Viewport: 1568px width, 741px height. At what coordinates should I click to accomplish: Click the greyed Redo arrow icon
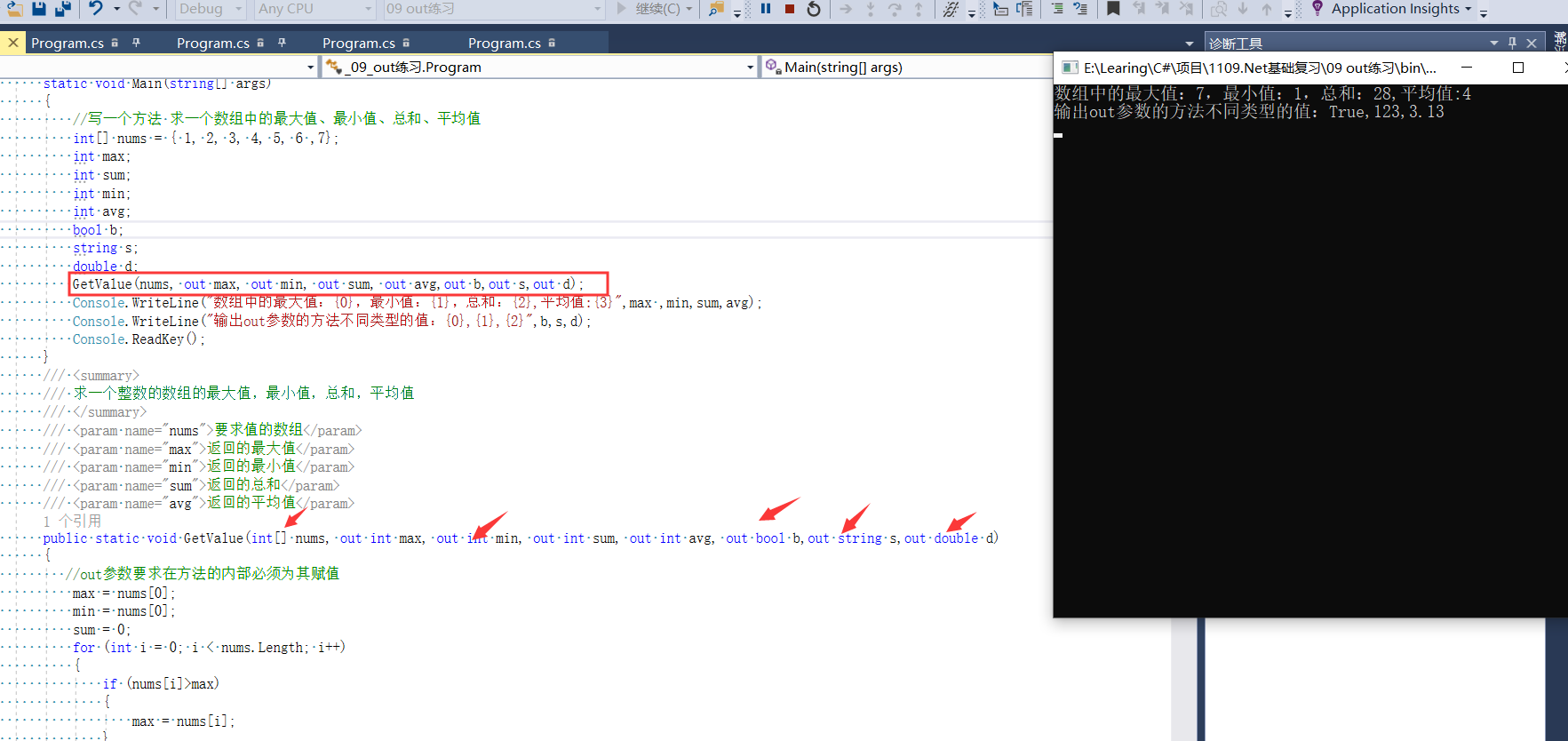[135, 8]
